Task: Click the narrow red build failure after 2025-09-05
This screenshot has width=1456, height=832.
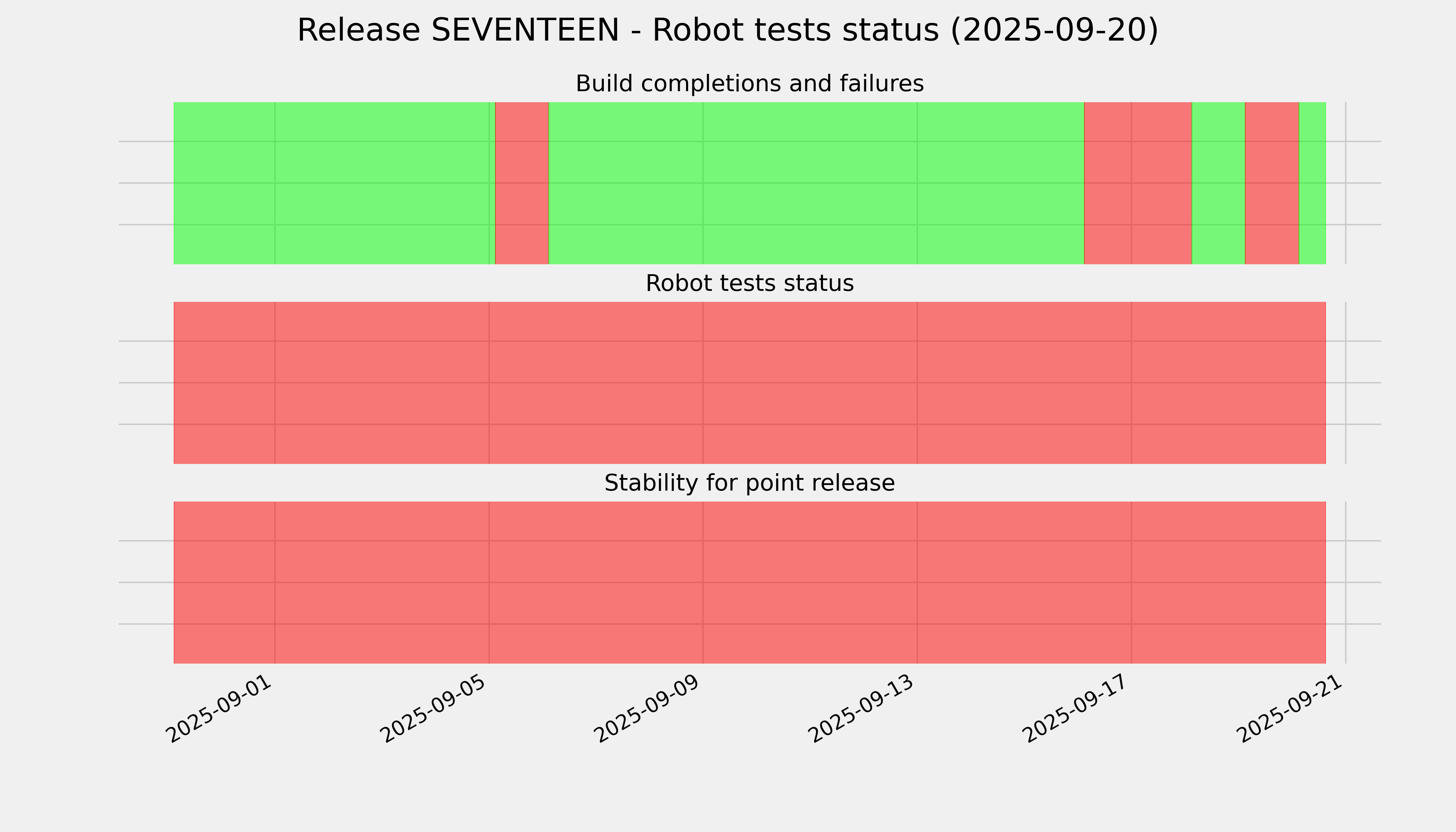Action: click(522, 183)
